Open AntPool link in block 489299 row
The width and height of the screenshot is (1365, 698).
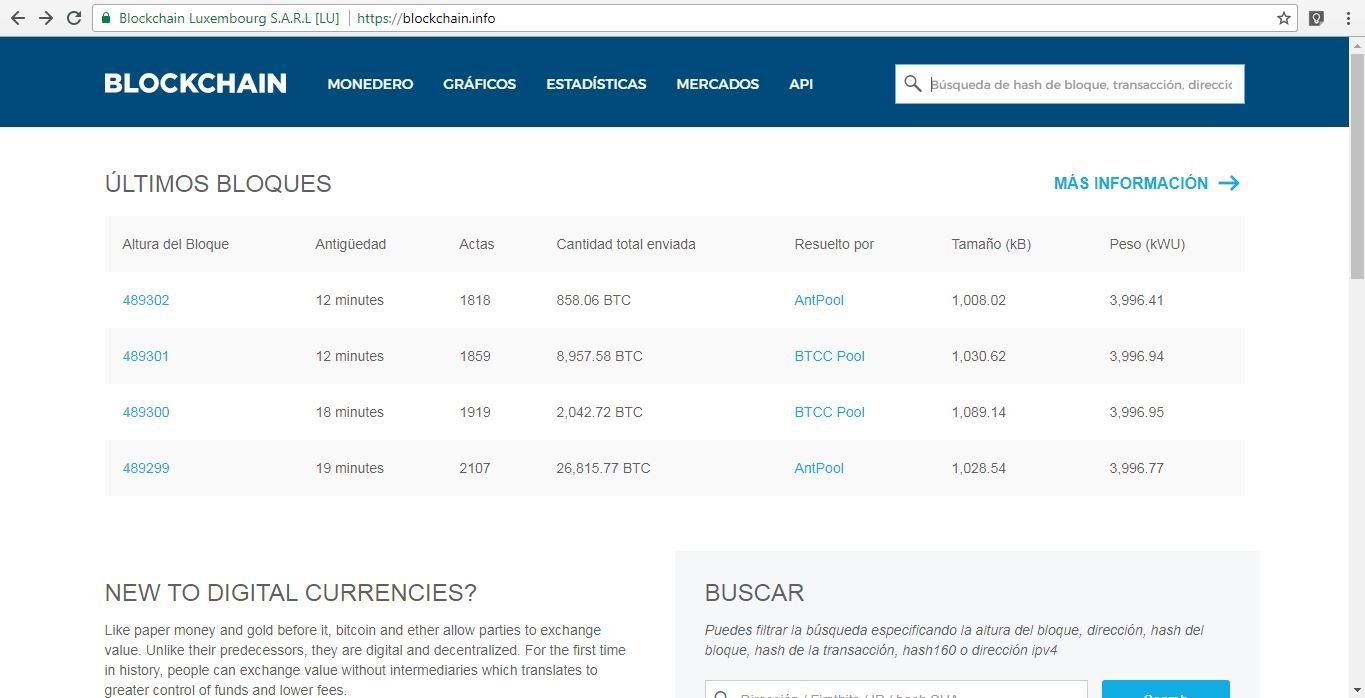819,468
